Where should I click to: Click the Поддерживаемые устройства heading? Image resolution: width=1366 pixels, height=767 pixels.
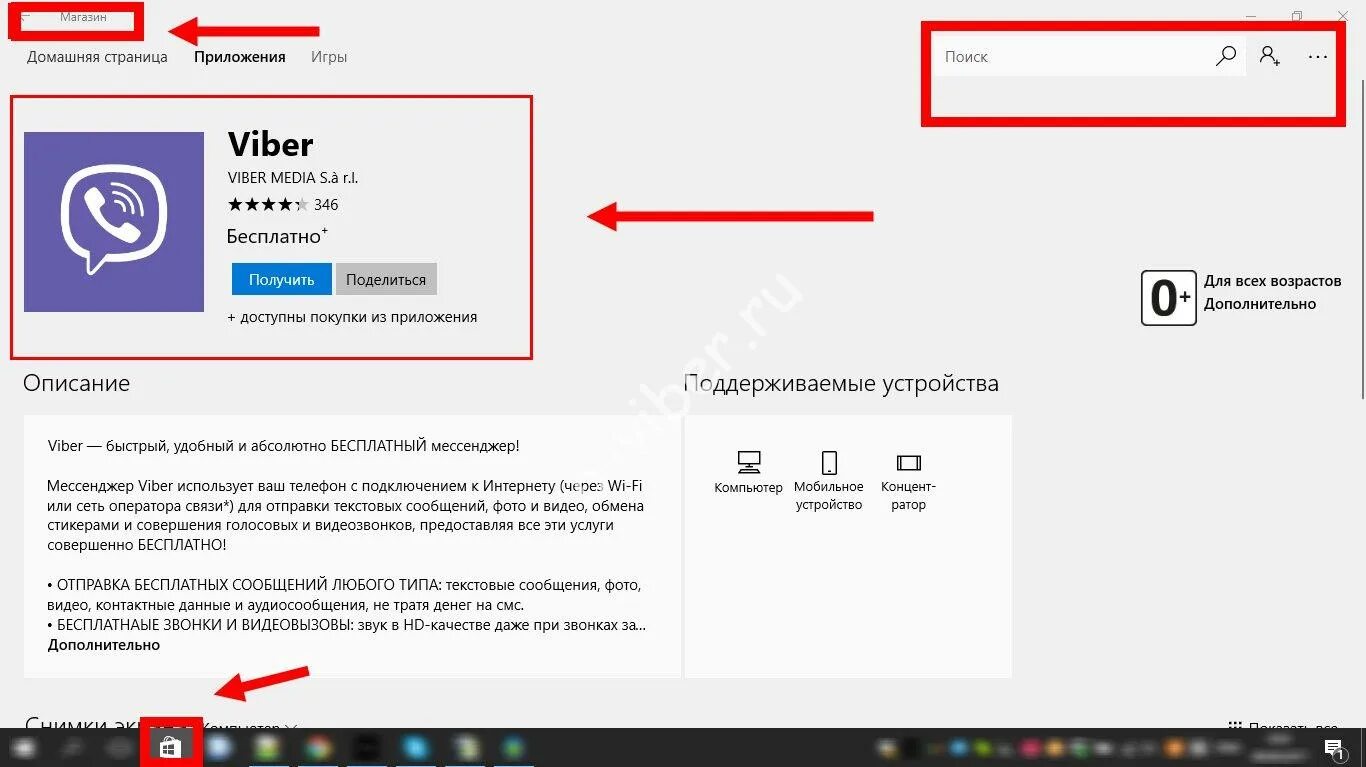pos(841,384)
